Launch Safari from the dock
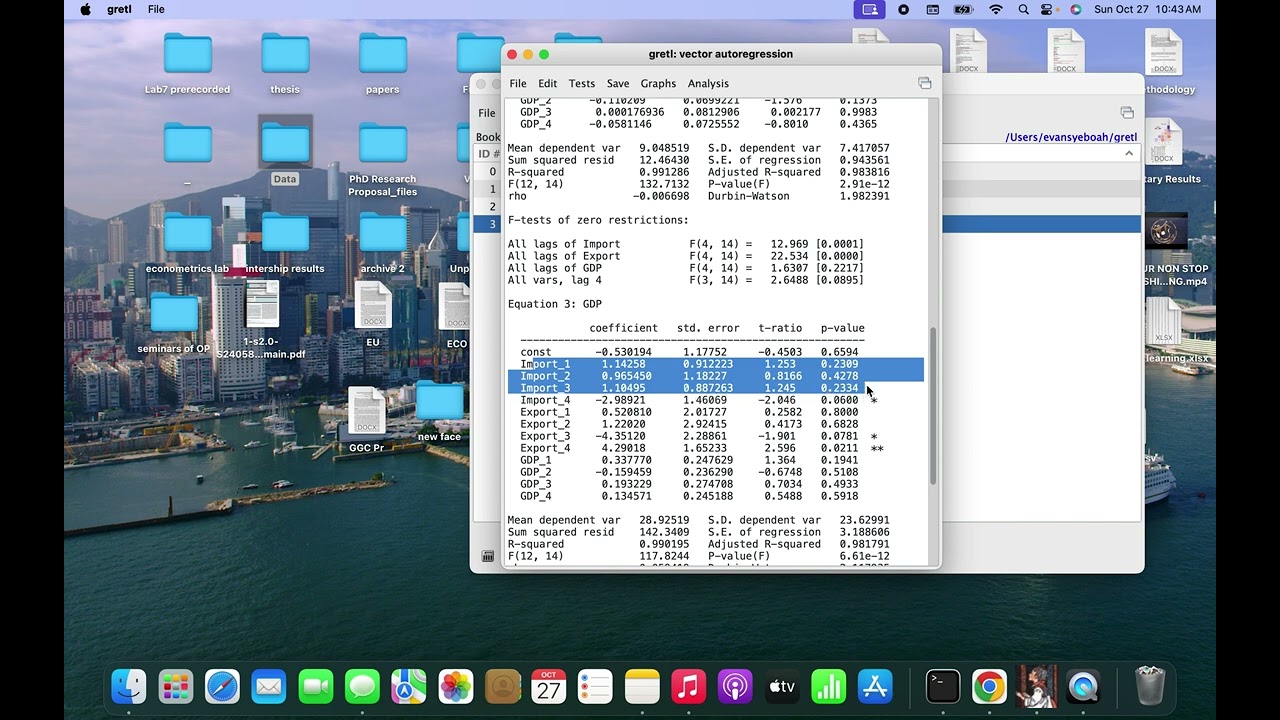The image size is (1280, 720). coord(222,687)
